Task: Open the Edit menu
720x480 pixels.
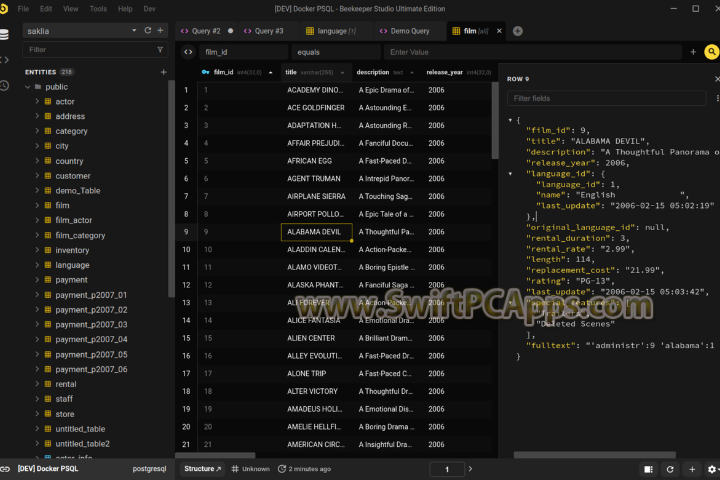Action: click(46, 9)
